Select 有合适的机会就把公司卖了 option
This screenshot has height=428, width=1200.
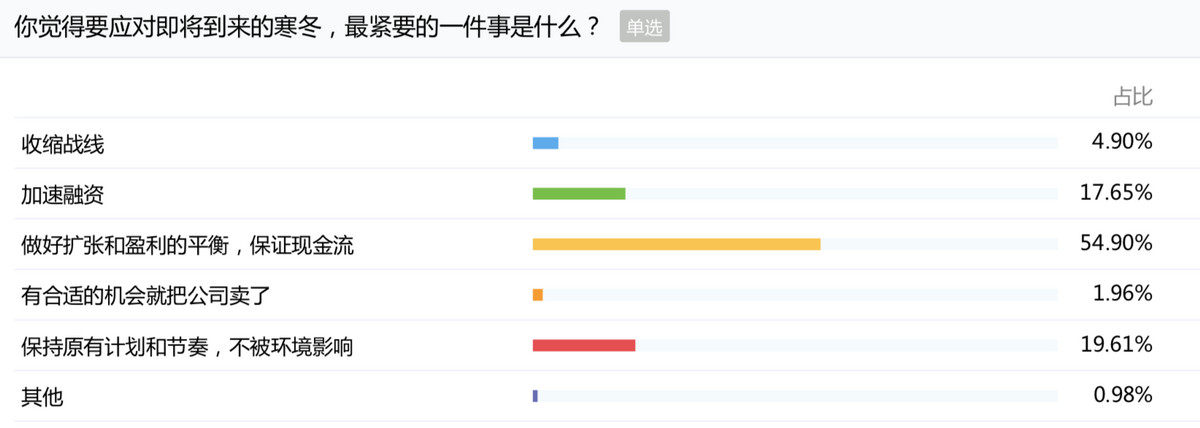coord(146,295)
